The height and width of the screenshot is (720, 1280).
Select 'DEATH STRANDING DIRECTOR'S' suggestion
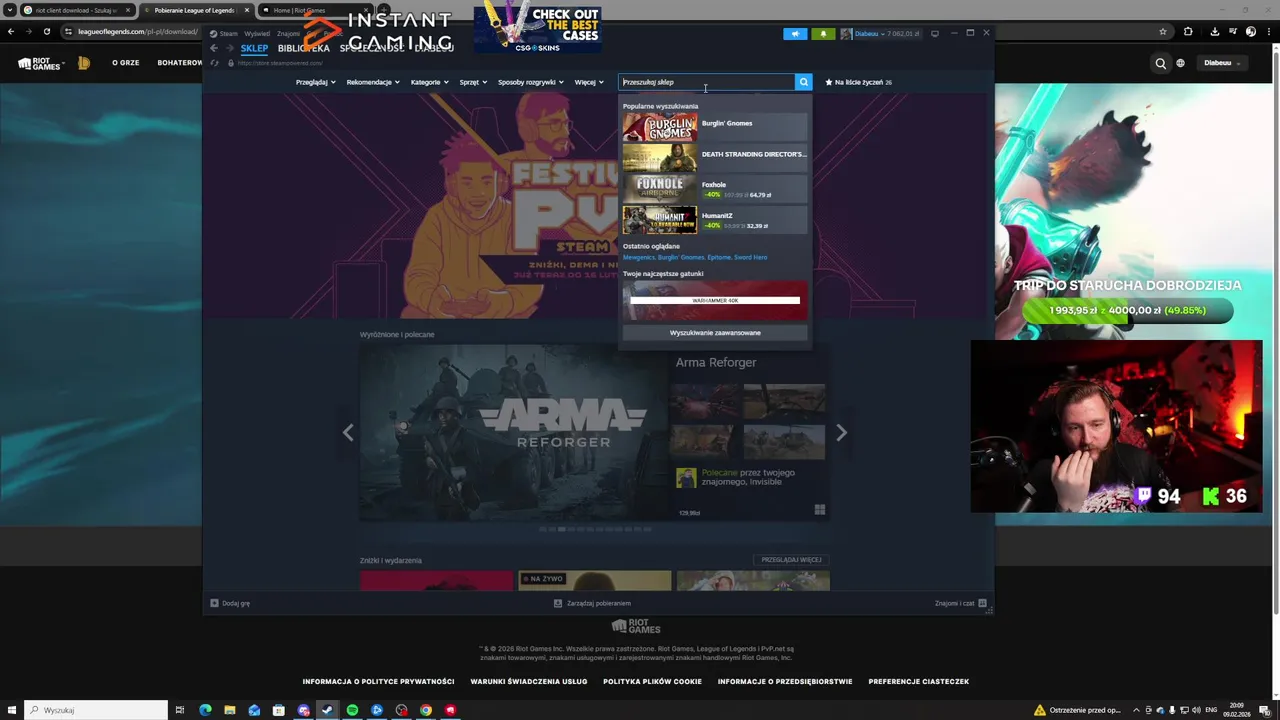[715, 158]
